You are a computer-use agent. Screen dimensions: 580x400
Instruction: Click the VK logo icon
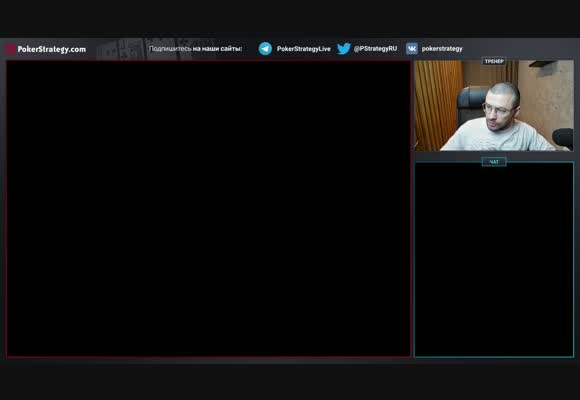(412, 48)
